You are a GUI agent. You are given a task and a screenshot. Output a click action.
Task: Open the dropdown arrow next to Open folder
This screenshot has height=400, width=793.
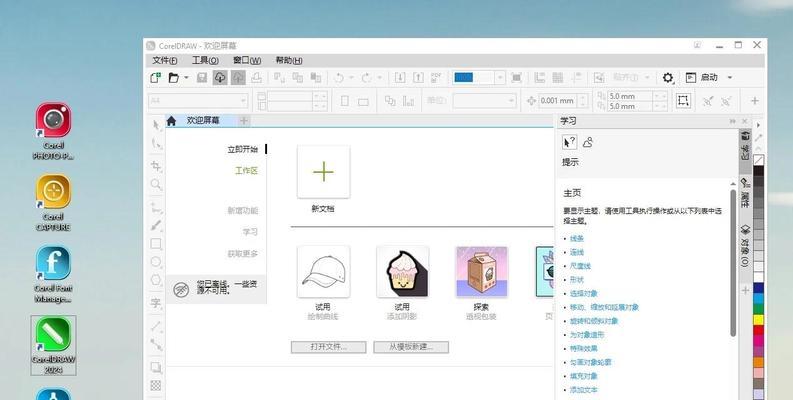pyautogui.click(x=185, y=77)
